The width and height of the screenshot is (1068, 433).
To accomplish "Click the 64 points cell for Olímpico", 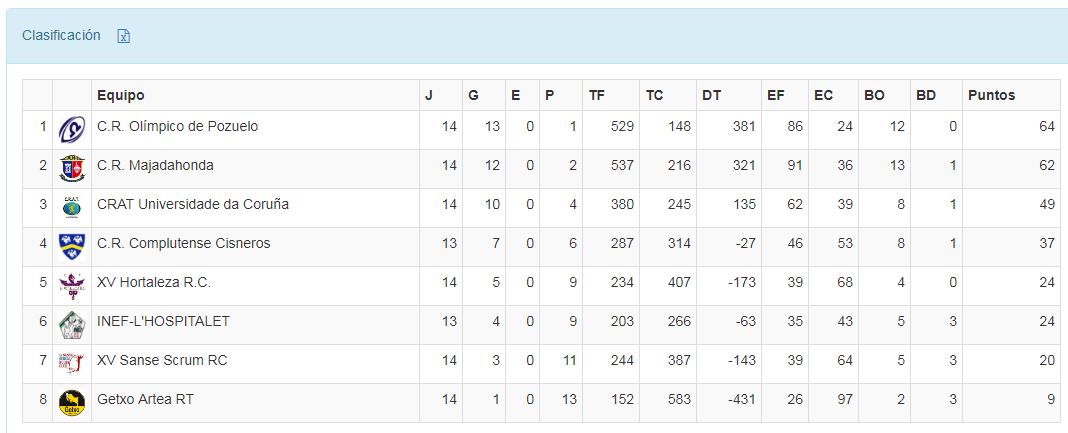I will click(1047, 126).
